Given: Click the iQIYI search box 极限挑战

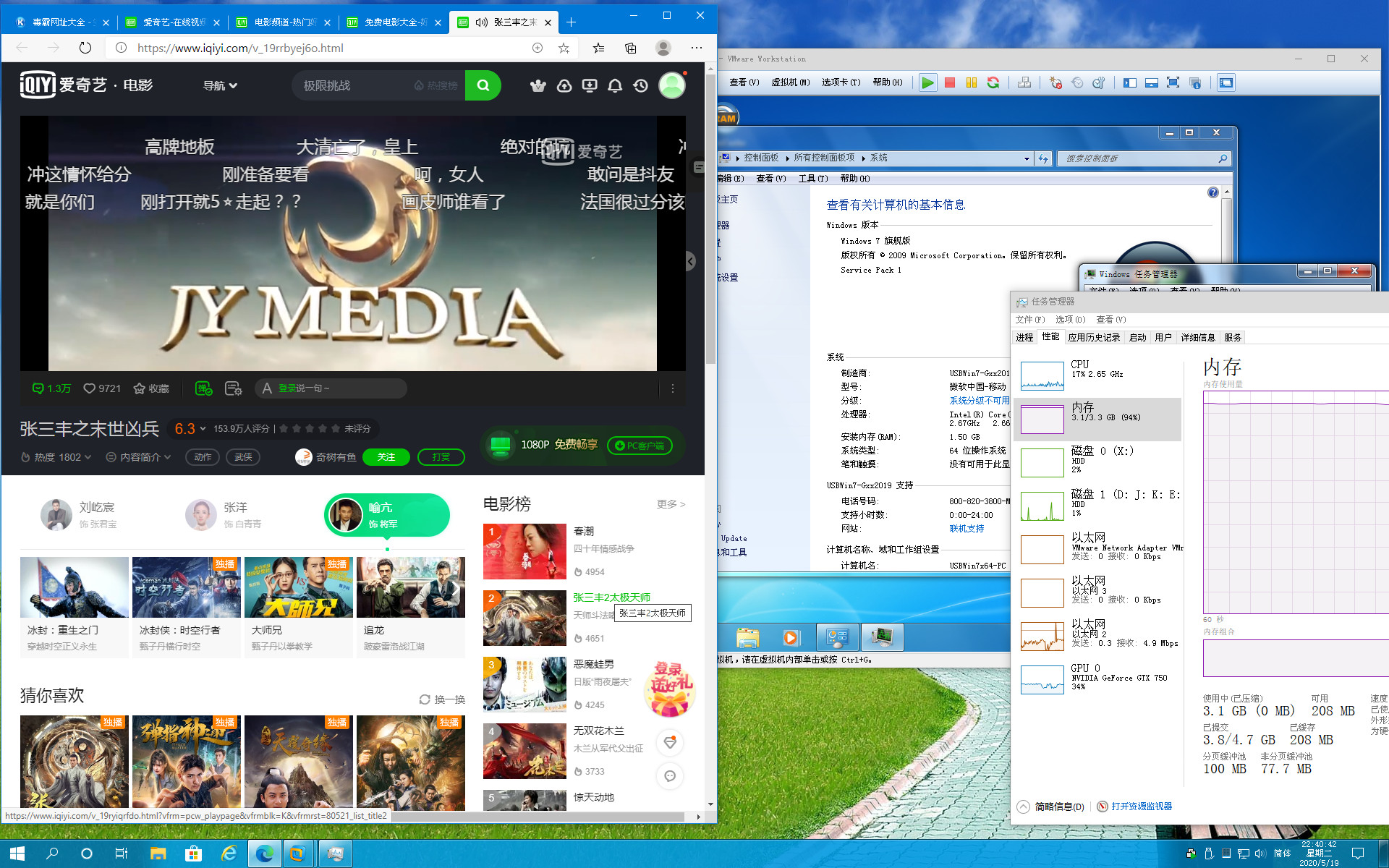Looking at the screenshot, I should pos(378,85).
